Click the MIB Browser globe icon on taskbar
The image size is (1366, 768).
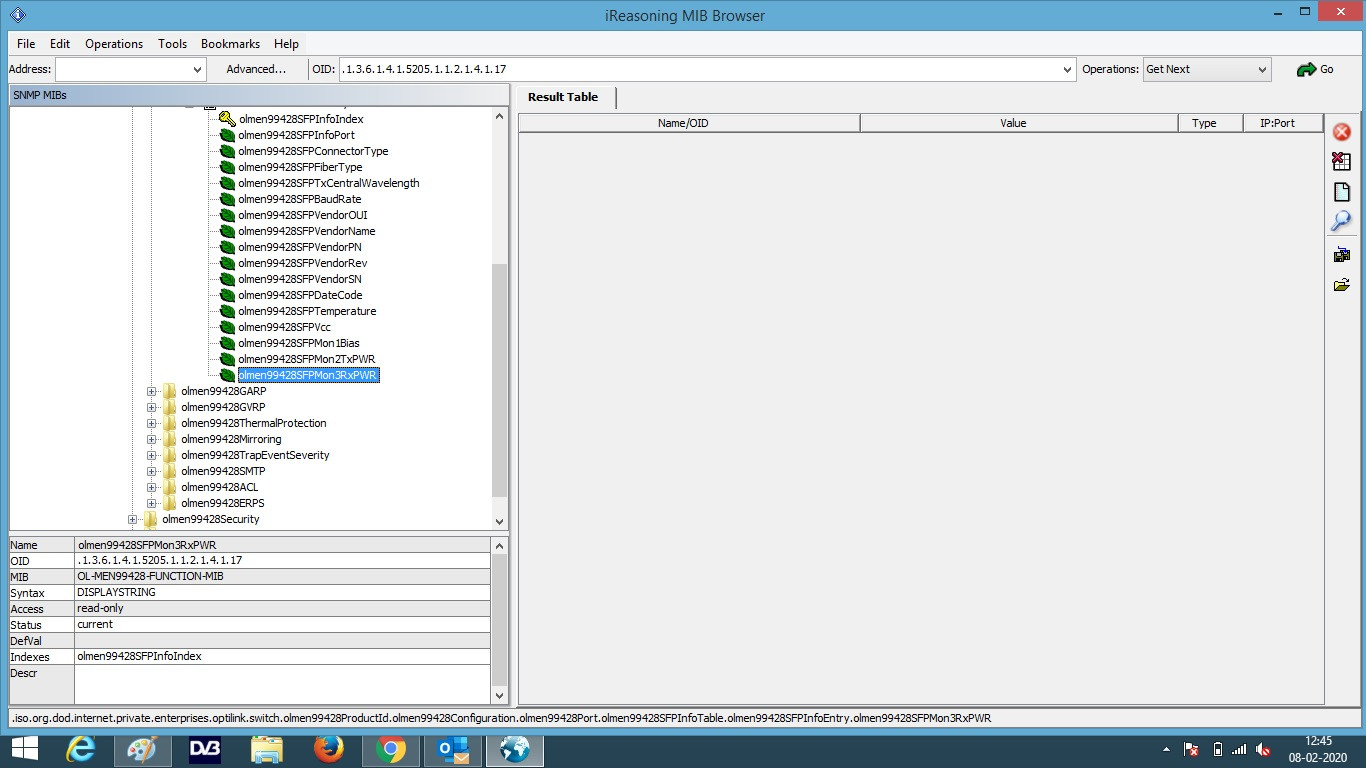point(515,750)
